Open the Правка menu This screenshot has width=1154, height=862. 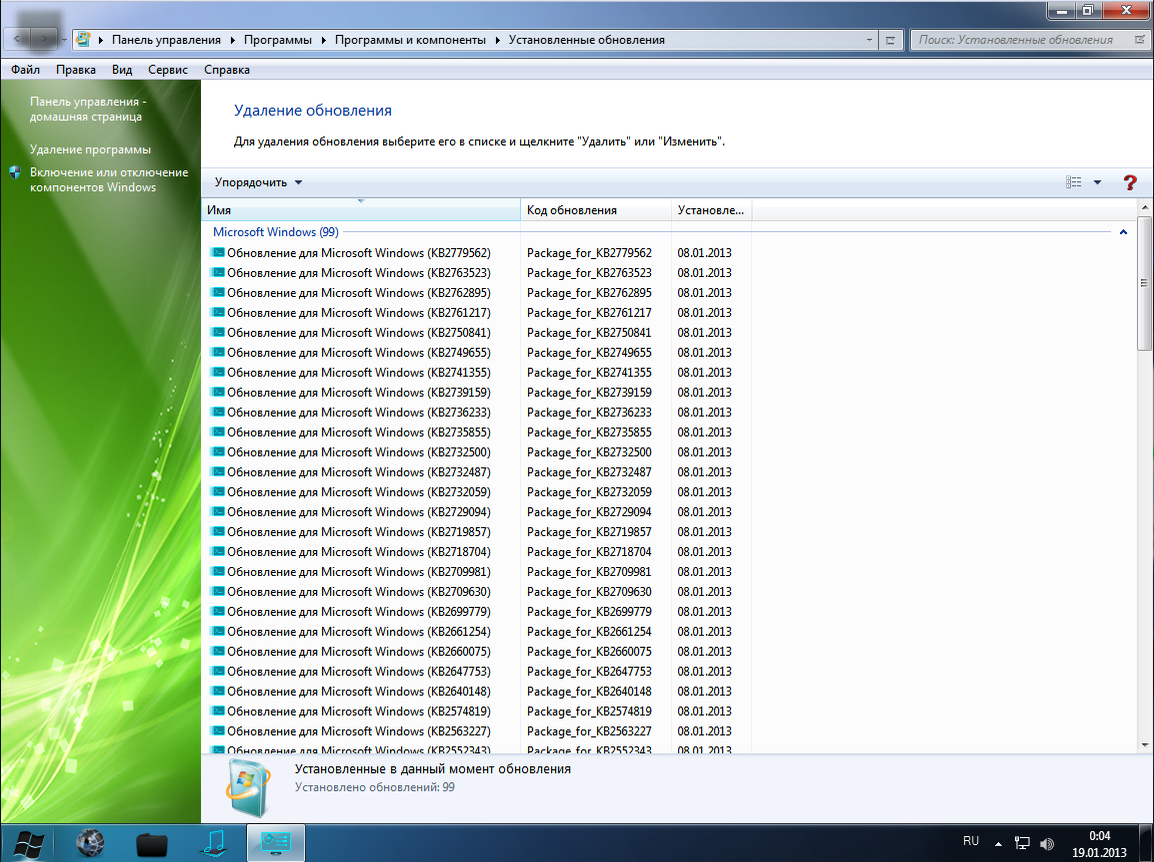pyautogui.click(x=76, y=70)
